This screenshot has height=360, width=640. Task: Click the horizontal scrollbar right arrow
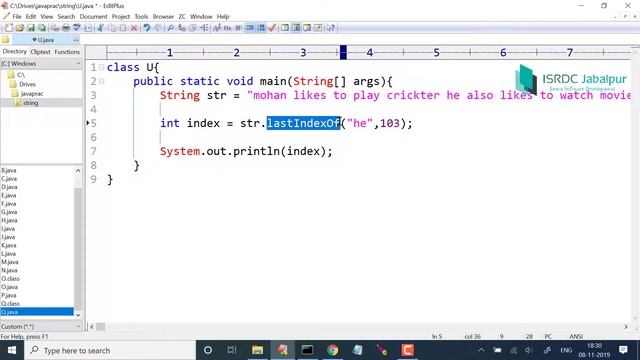tap(626, 327)
